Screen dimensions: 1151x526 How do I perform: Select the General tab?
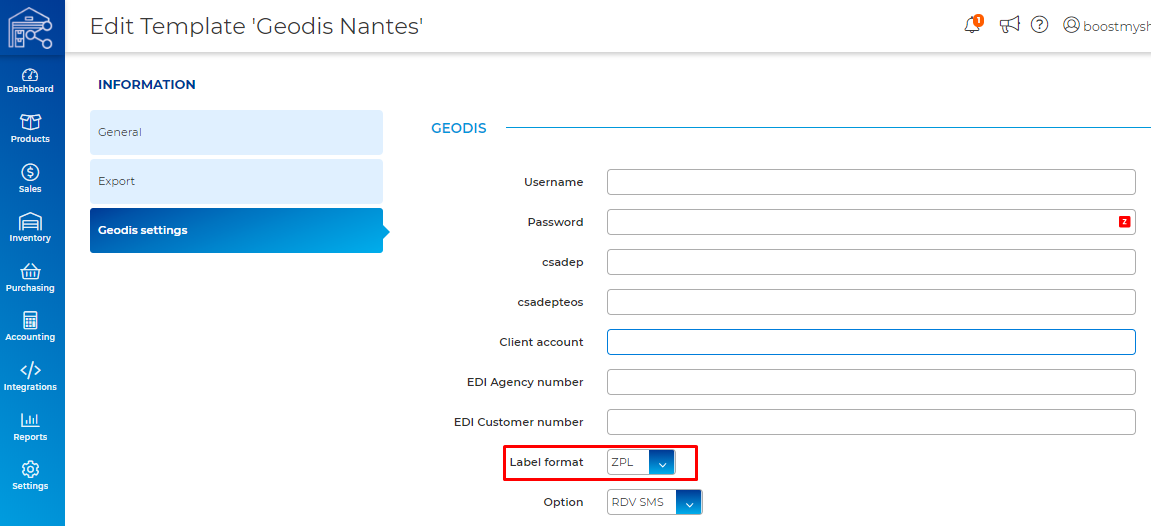click(x=236, y=132)
